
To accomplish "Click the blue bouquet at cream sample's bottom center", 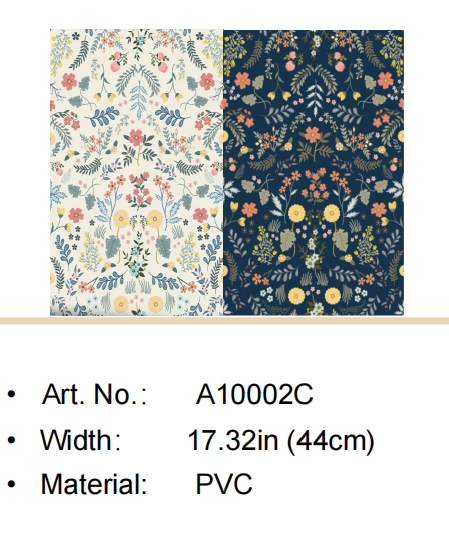I will [137, 264].
